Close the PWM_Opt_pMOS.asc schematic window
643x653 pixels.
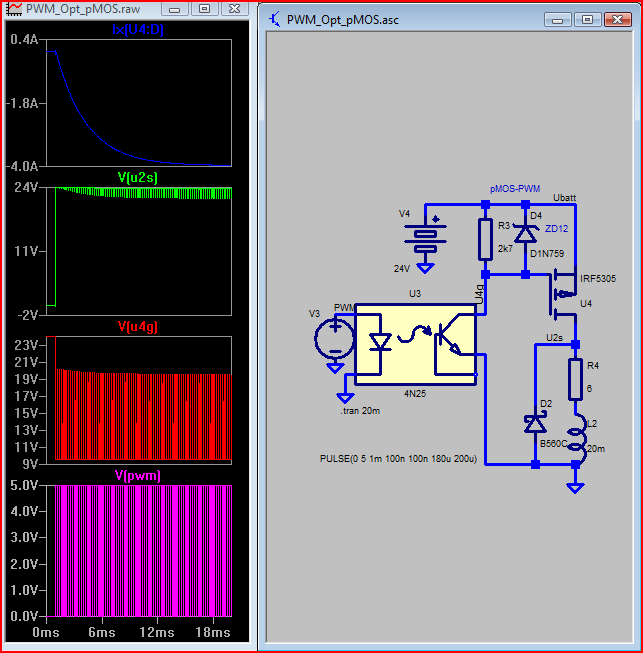click(618, 20)
